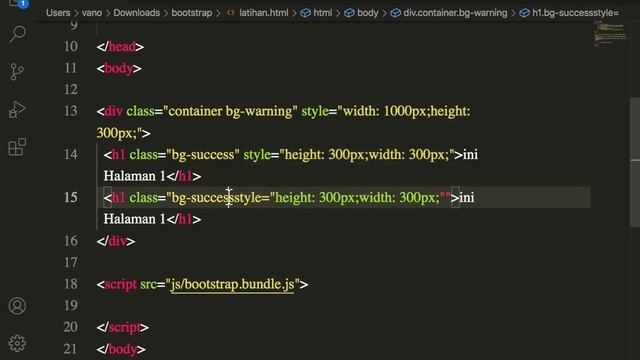Click line number 14 in gutter
Screen dimensions: 640x360
71,154
